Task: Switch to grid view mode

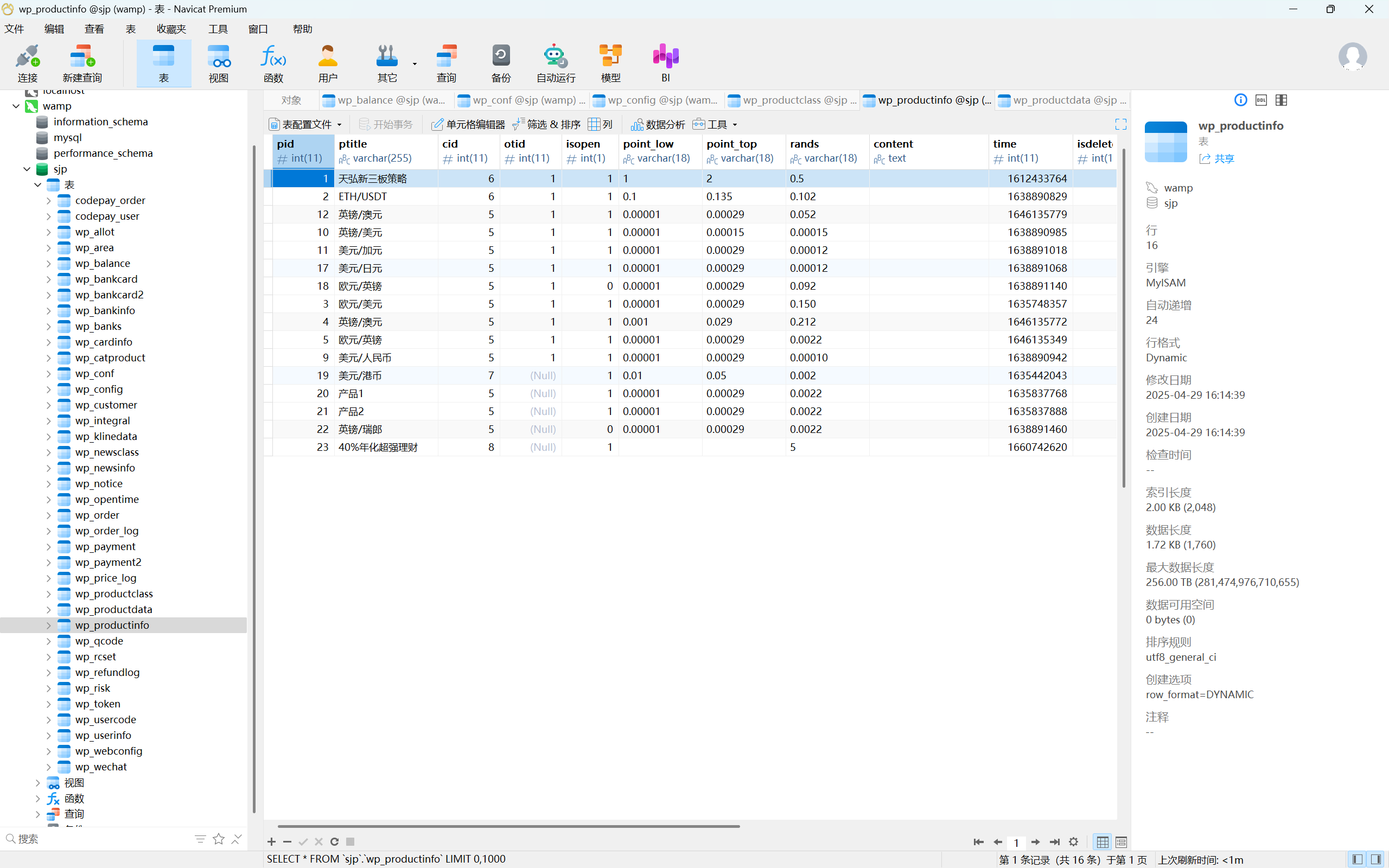Action: pyautogui.click(x=1102, y=842)
